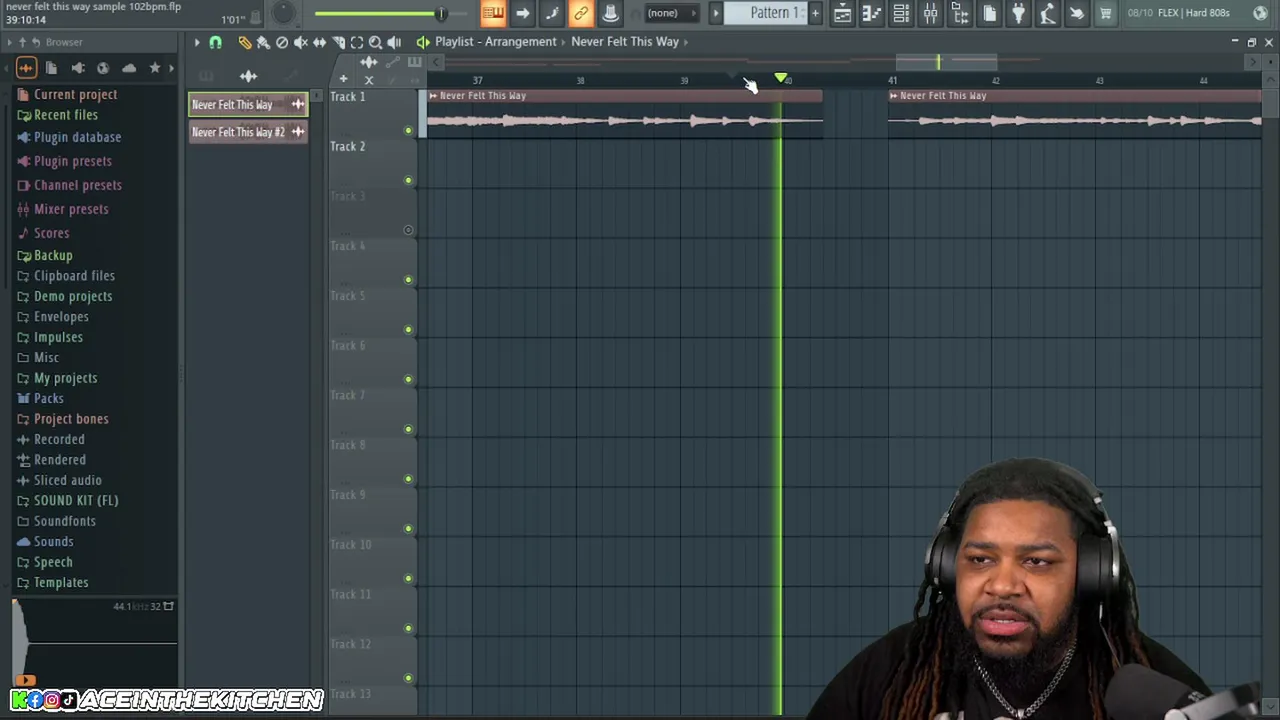Open the Mixer from top toolbar
The height and width of the screenshot is (720, 1280).
point(931,13)
